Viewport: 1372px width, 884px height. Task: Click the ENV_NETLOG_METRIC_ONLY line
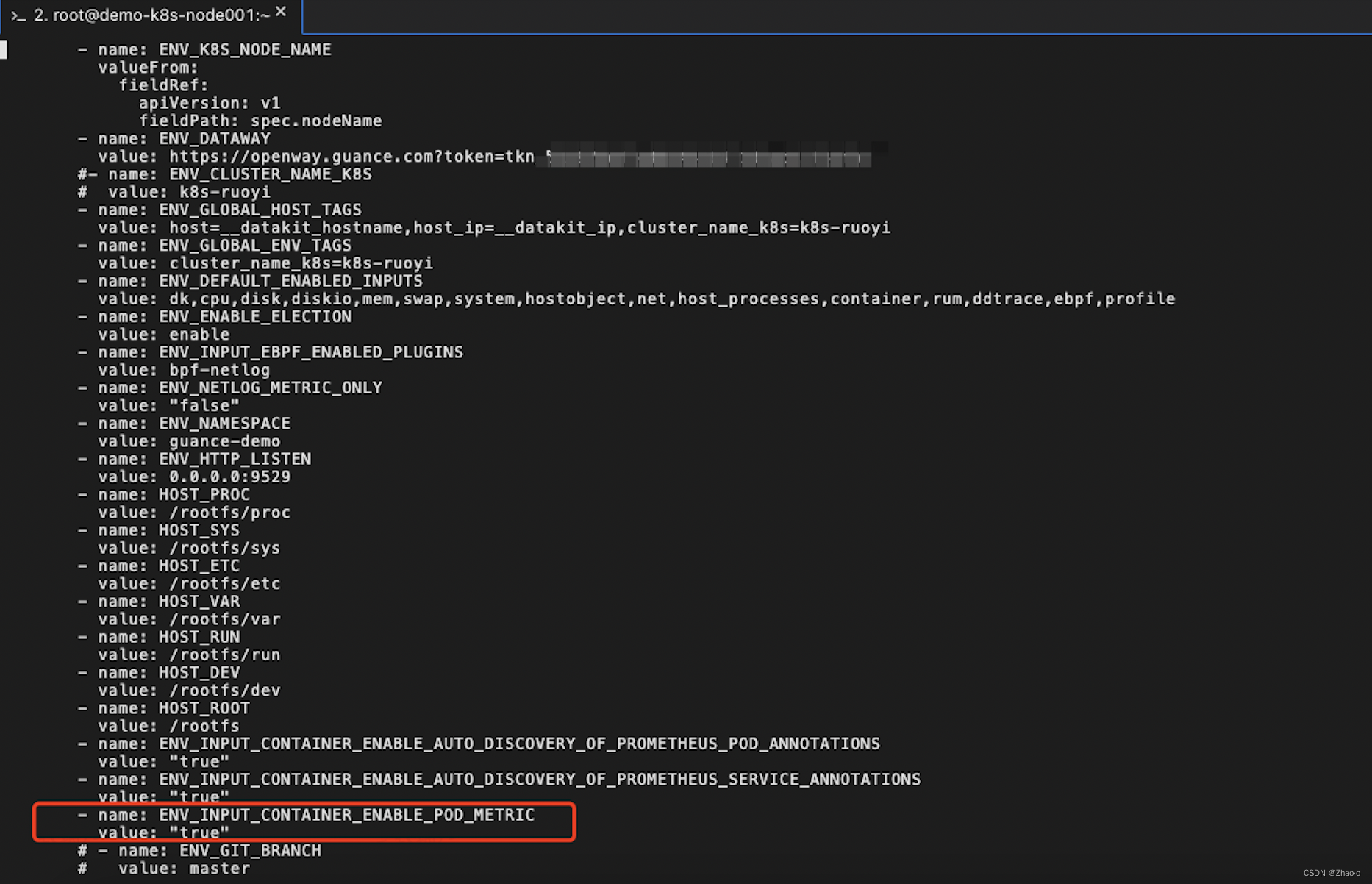tap(230, 388)
